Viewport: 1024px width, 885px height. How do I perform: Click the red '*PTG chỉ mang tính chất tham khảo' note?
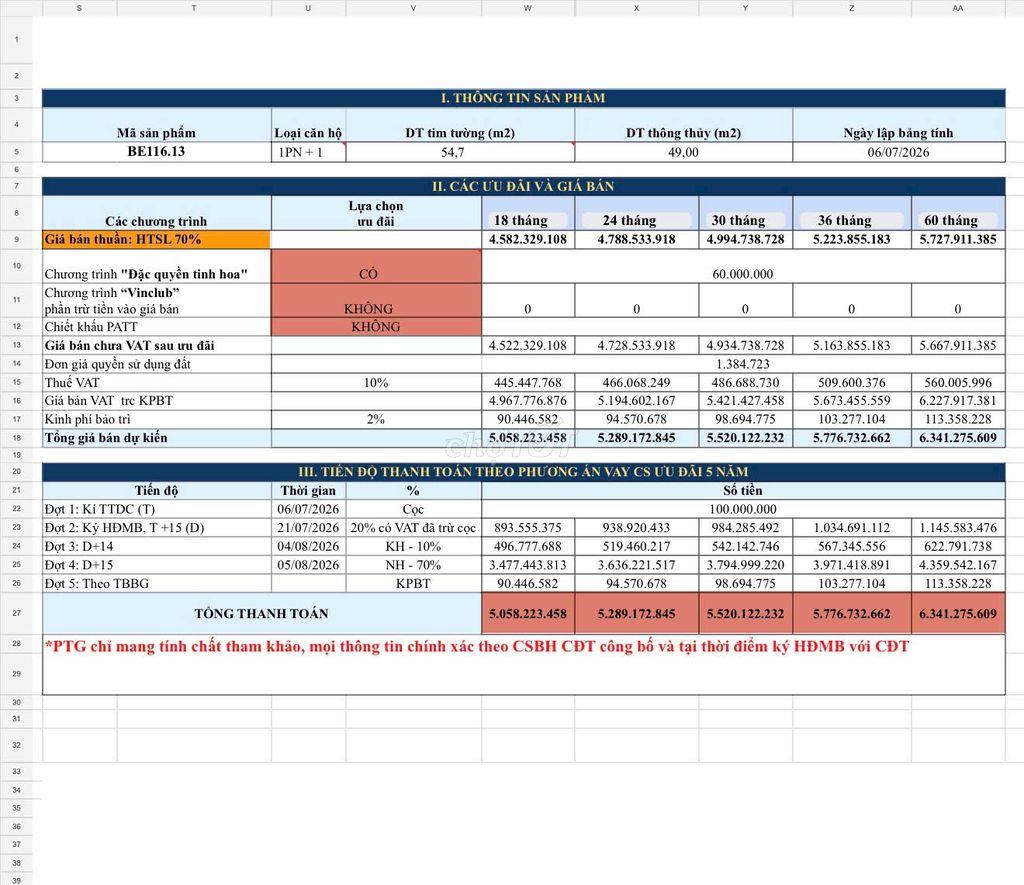tap(477, 647)
